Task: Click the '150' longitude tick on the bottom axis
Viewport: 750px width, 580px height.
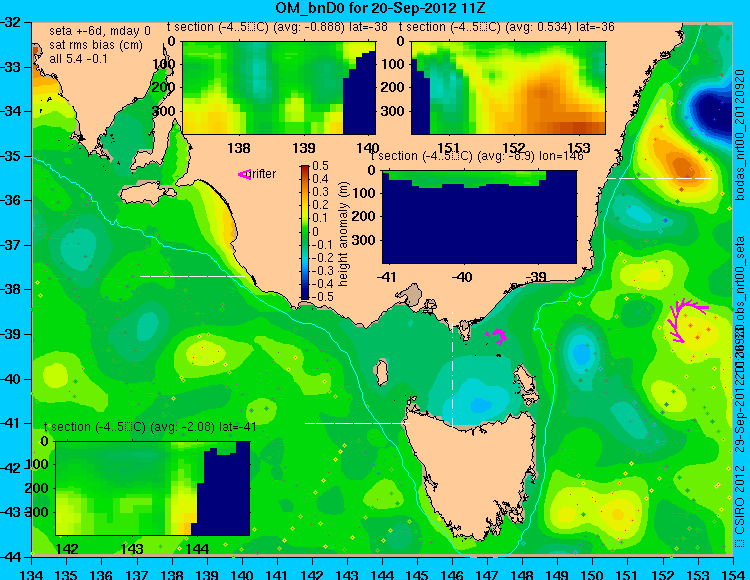Action: (x=592, y=574)
